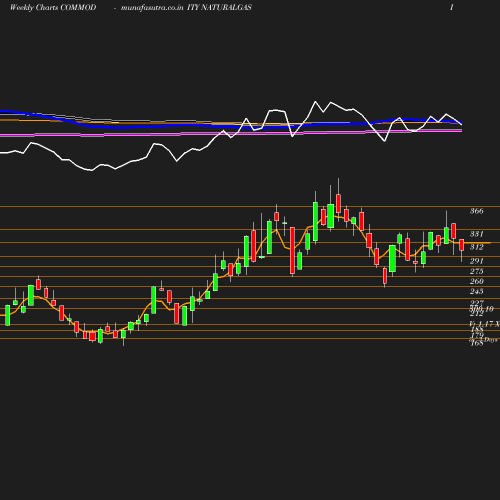The width and height of the screenshot is (500, 500).
Task: Click the 260 price axis label
Action: (477, 281)
